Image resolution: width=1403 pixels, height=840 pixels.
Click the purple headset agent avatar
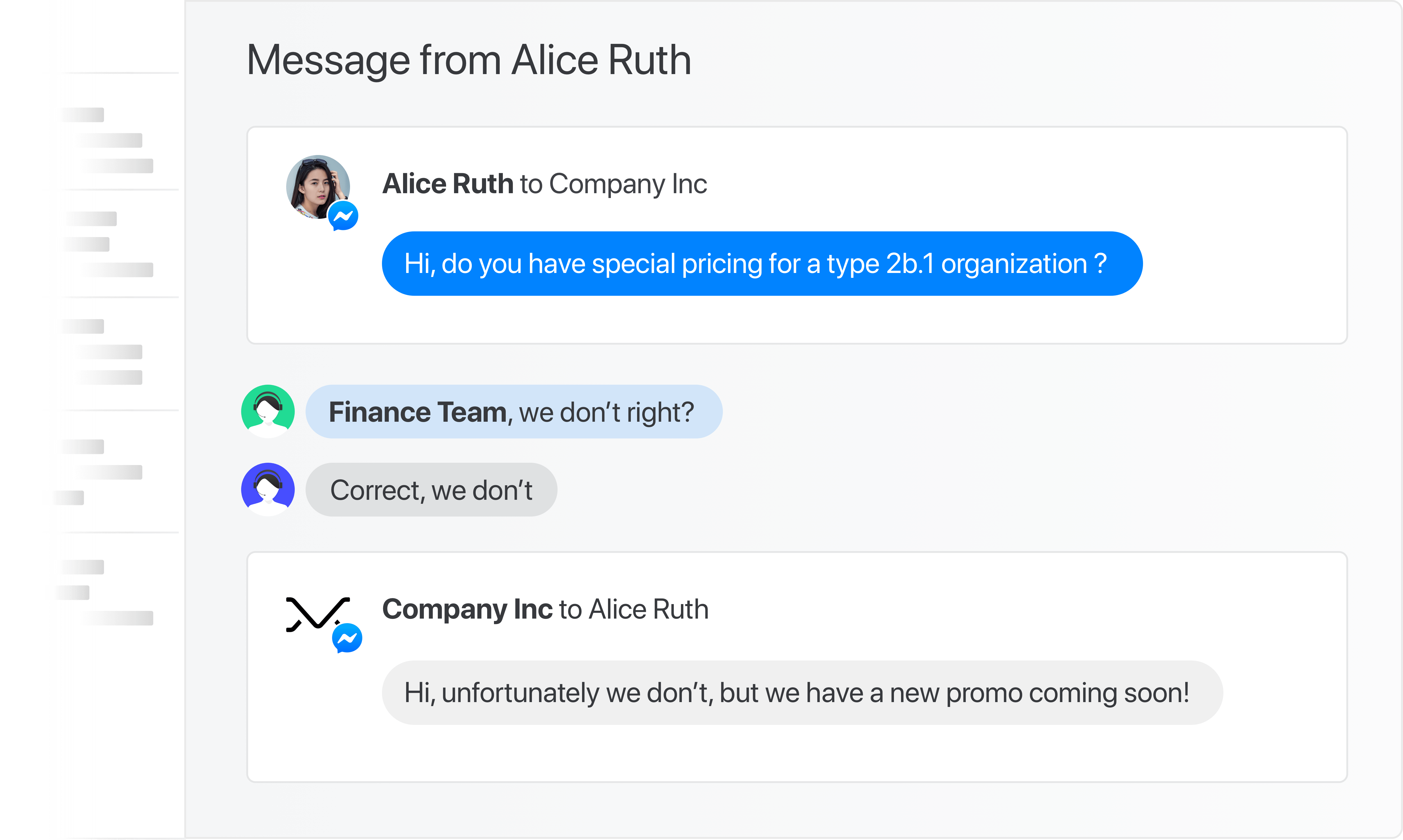[x=268, y=490]
